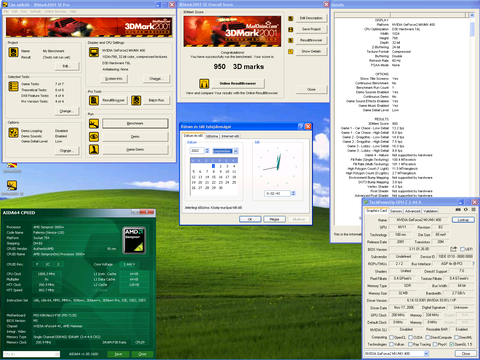Click OK in the date and time dialog
The image size is (480, 360).
point(250,219)
